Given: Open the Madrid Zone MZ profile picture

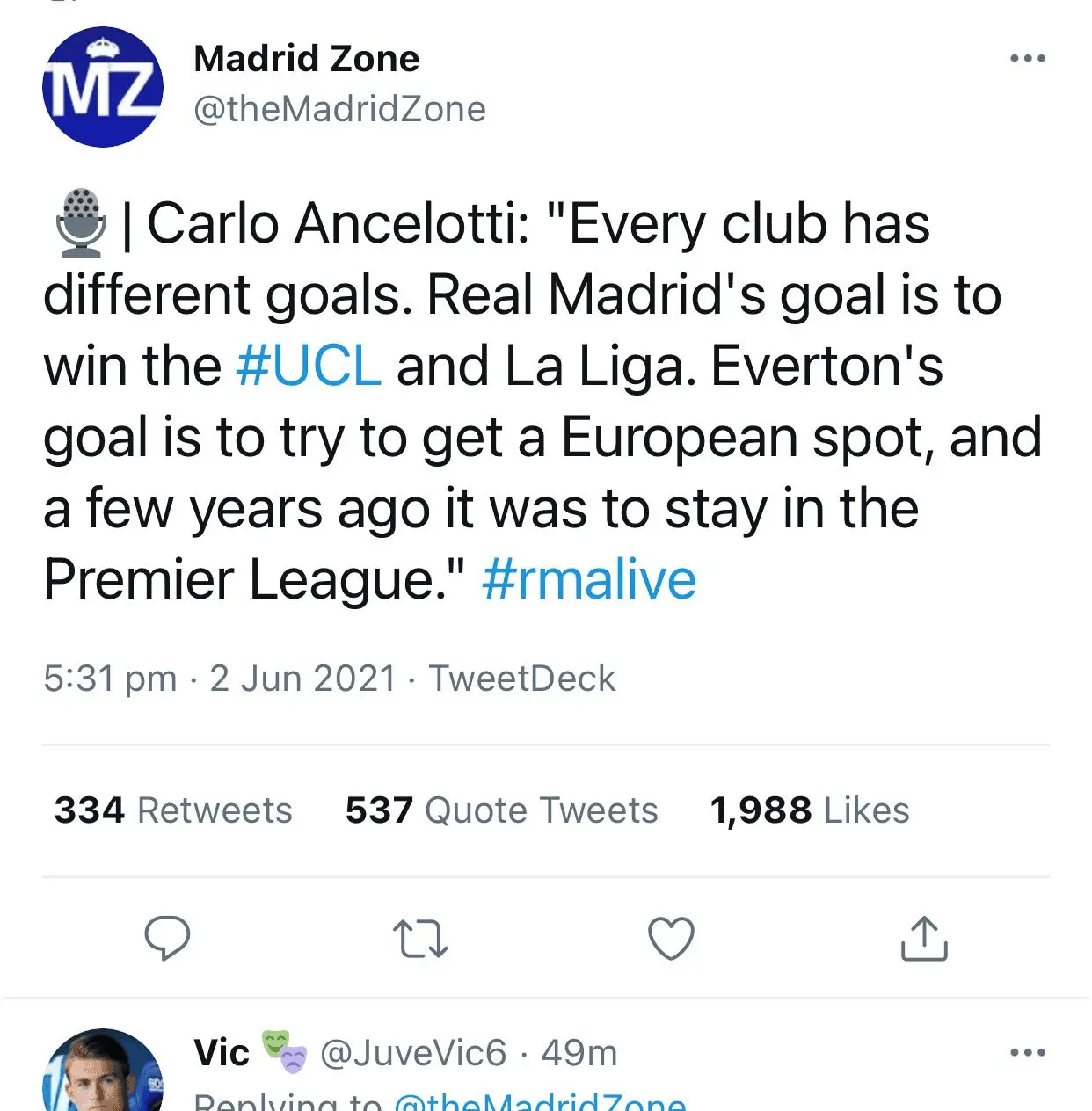Looking at the screenshot, I should coord(102,86).
